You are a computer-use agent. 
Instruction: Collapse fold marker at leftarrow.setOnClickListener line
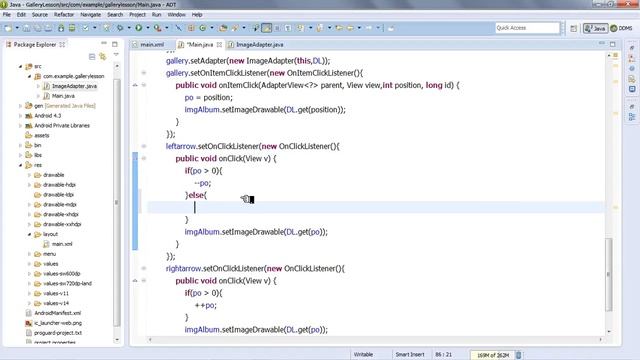(144, 146)
